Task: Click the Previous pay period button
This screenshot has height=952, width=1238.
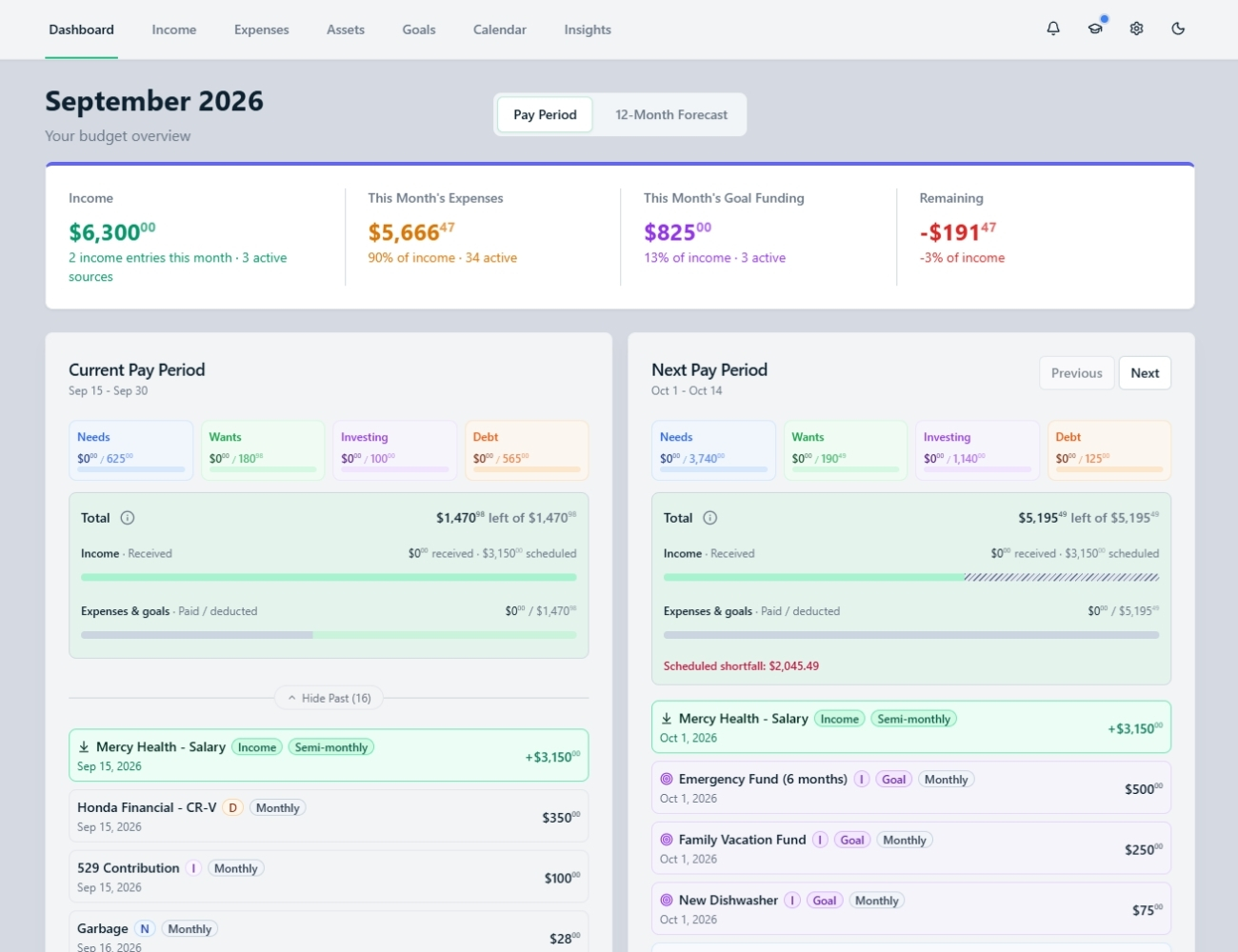Action: click(x=1077, y=373)
